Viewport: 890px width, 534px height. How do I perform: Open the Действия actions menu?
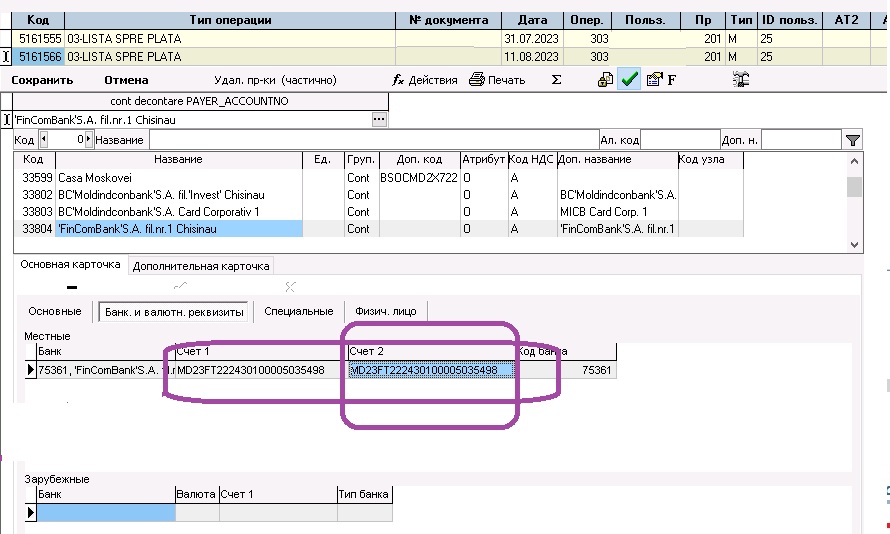click(425, 80)
